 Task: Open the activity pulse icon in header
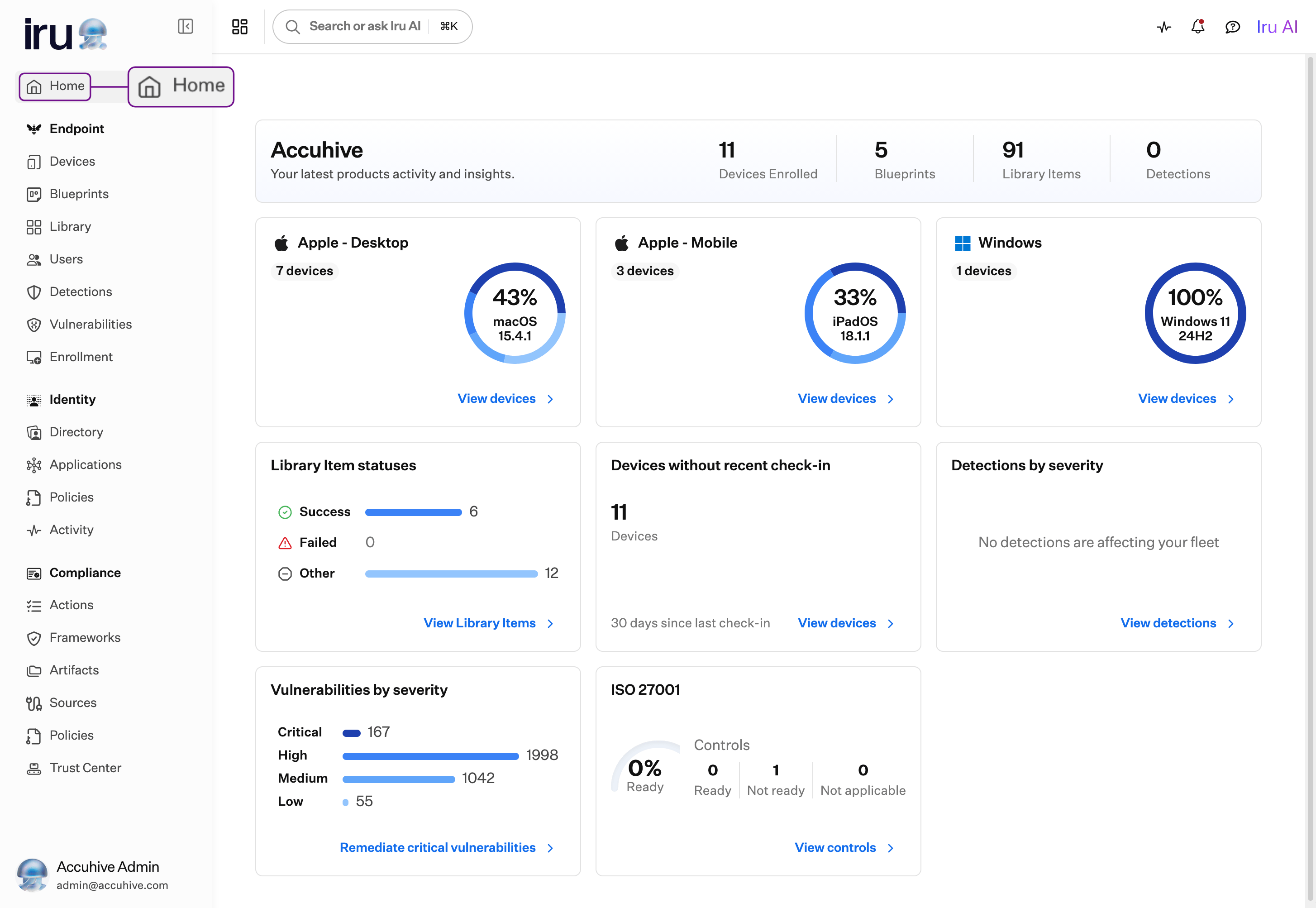1163,27
